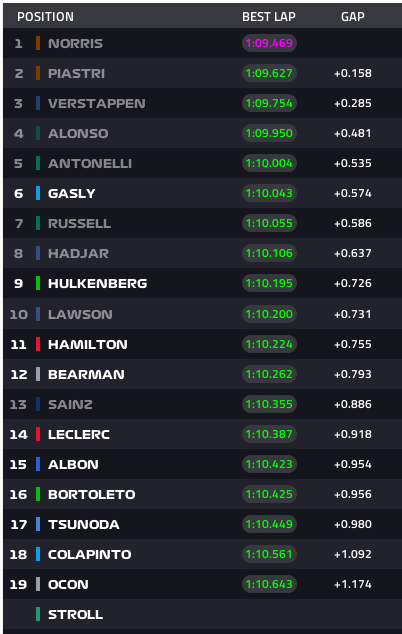Click Alonso's 1:09.950 best lap badge
The height and width of the screenshot is (634, 402).
[x=269, y=133]
